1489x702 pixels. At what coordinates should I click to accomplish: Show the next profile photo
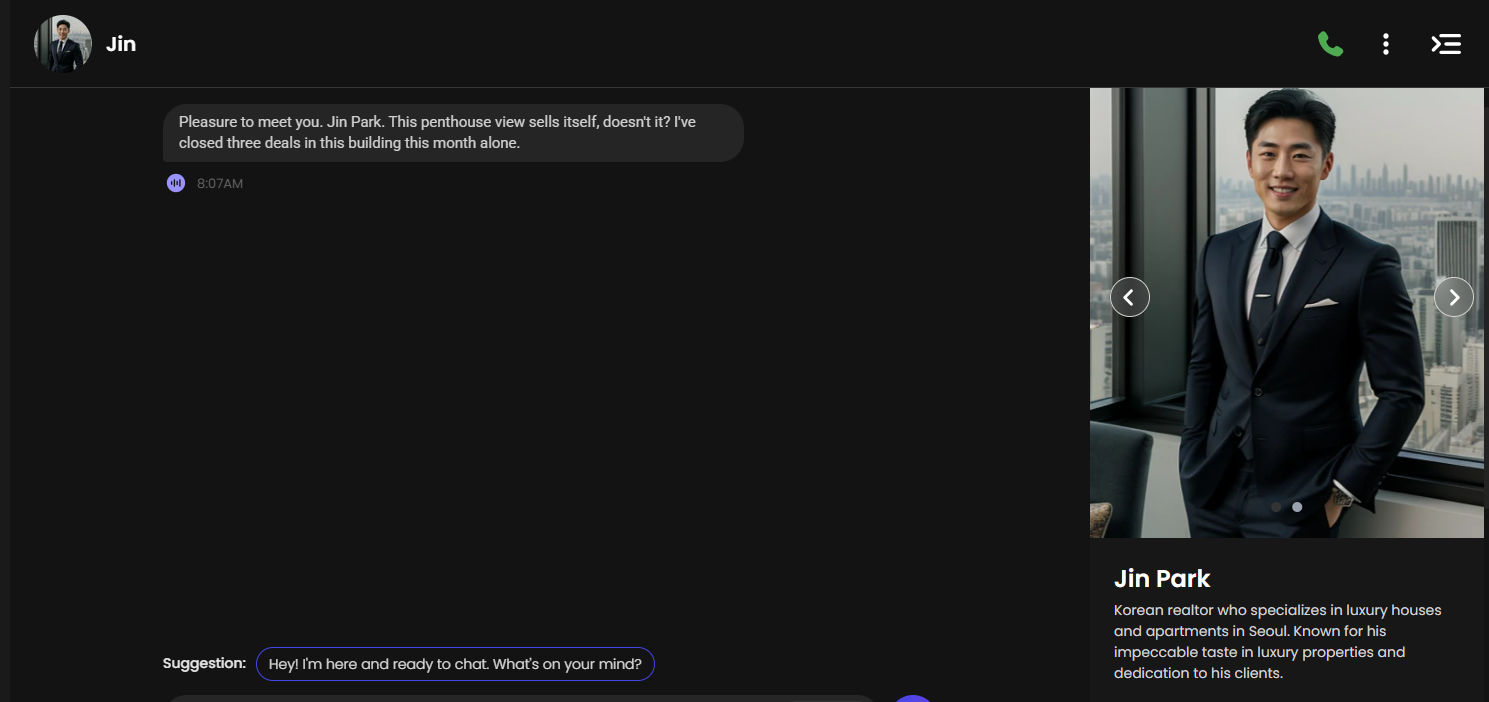click(1454, 297)
